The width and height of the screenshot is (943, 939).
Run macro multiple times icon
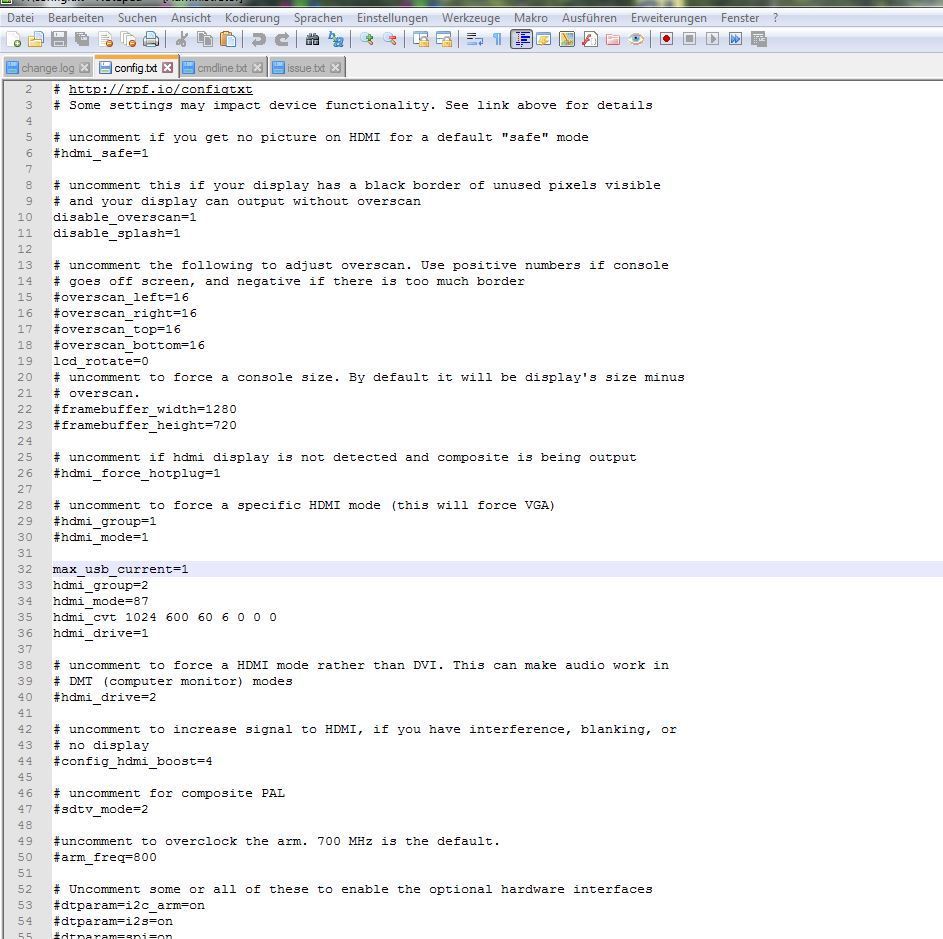[x=736, y=40]
